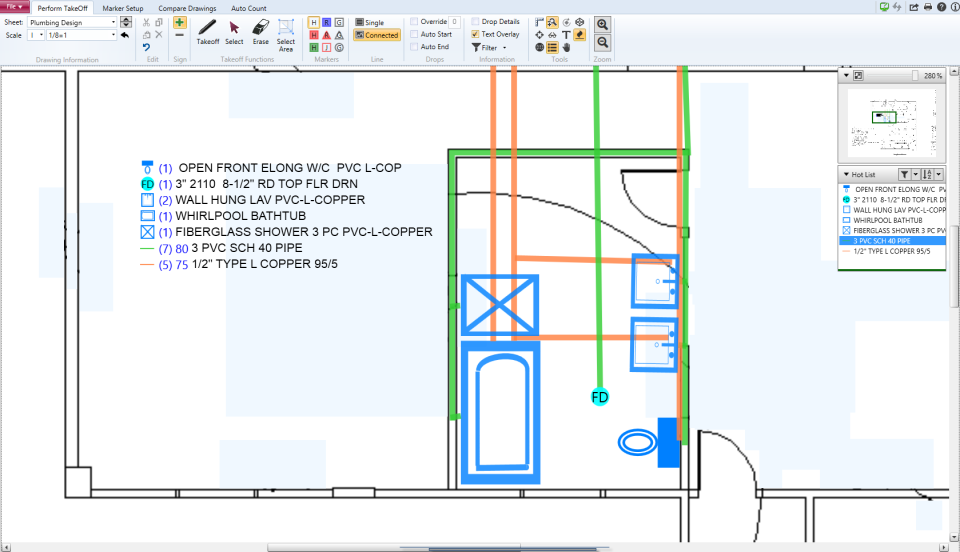The height and width of the screenshot is (552, 960).
Task: Toggle the list view tool icon
Action: [x=552, y=47]
